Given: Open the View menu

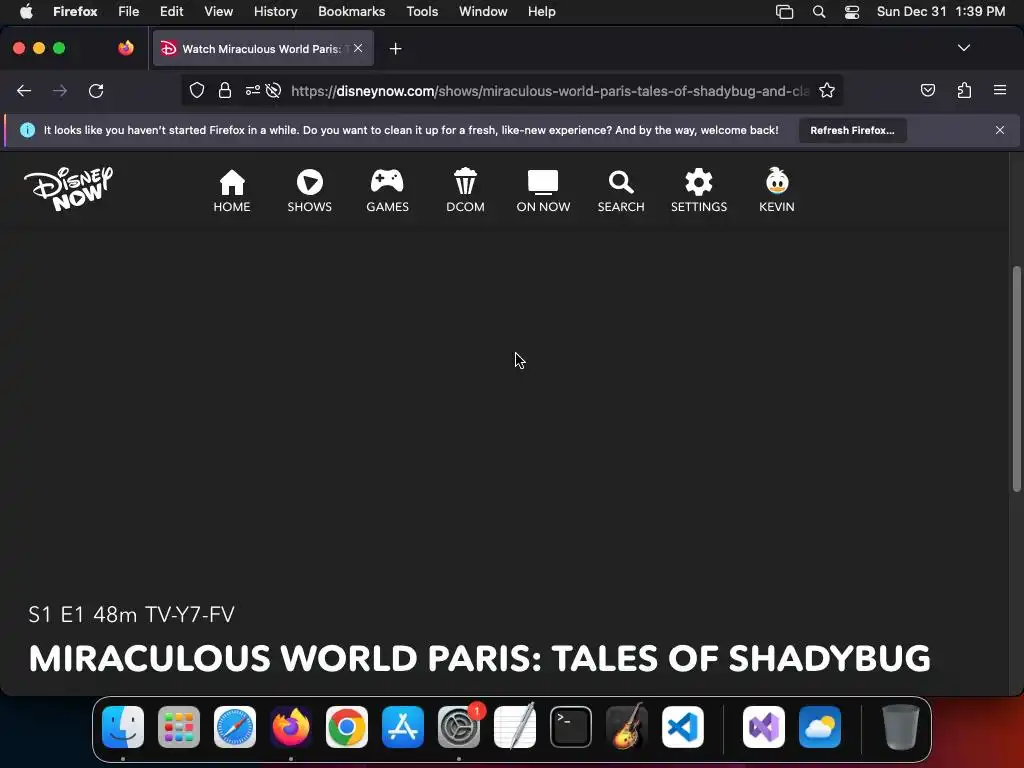Looking at the screenshot, I should [218, 12].
